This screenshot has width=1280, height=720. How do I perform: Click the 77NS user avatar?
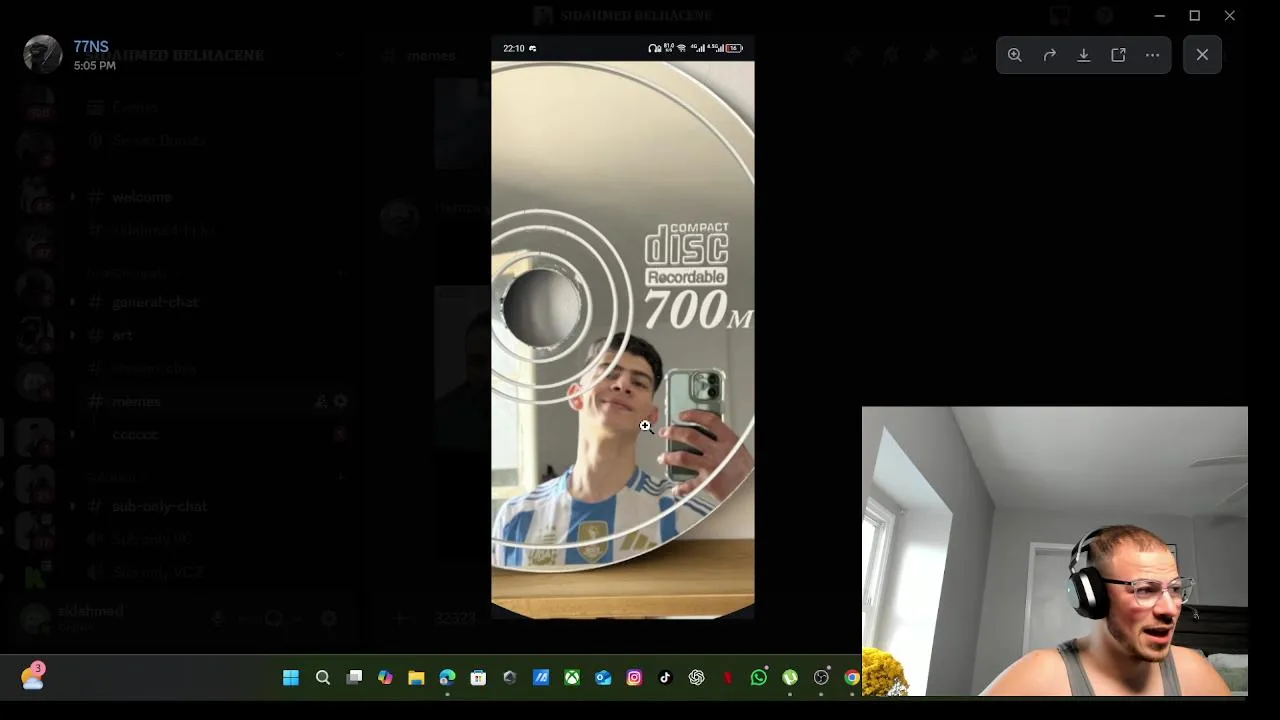point(43,54)
